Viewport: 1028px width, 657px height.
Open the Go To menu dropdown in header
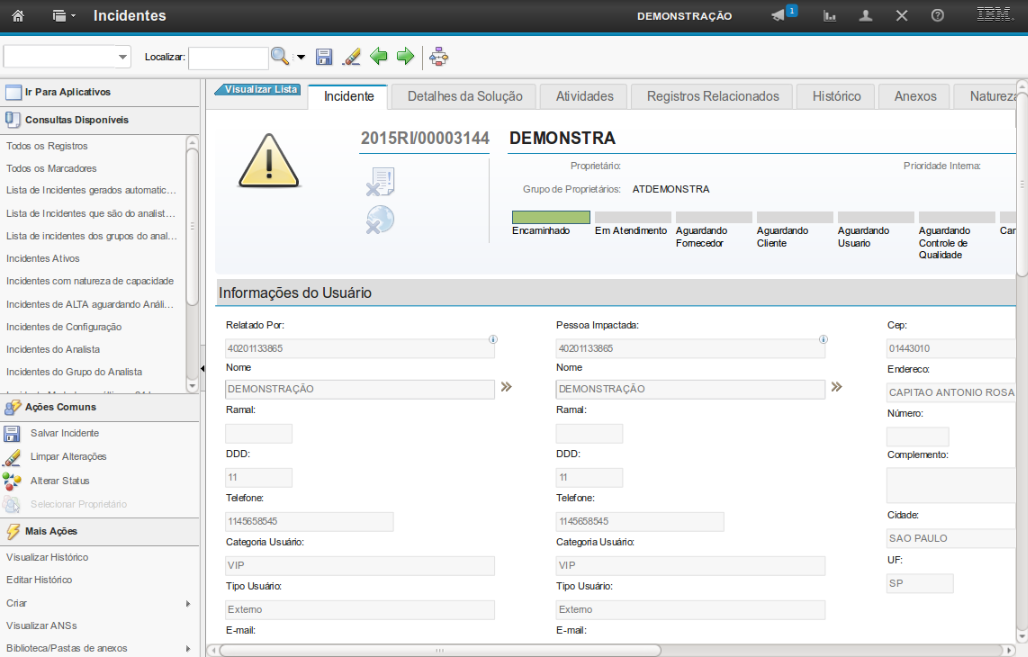pyautogui.click(x=64, y=16)
